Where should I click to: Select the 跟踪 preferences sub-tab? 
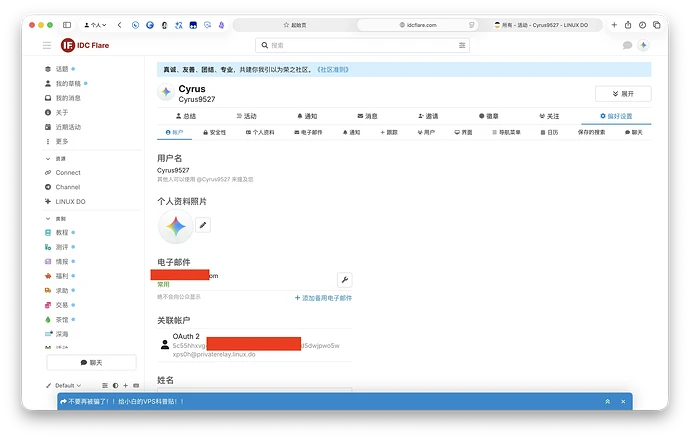[x=389, y=133]
